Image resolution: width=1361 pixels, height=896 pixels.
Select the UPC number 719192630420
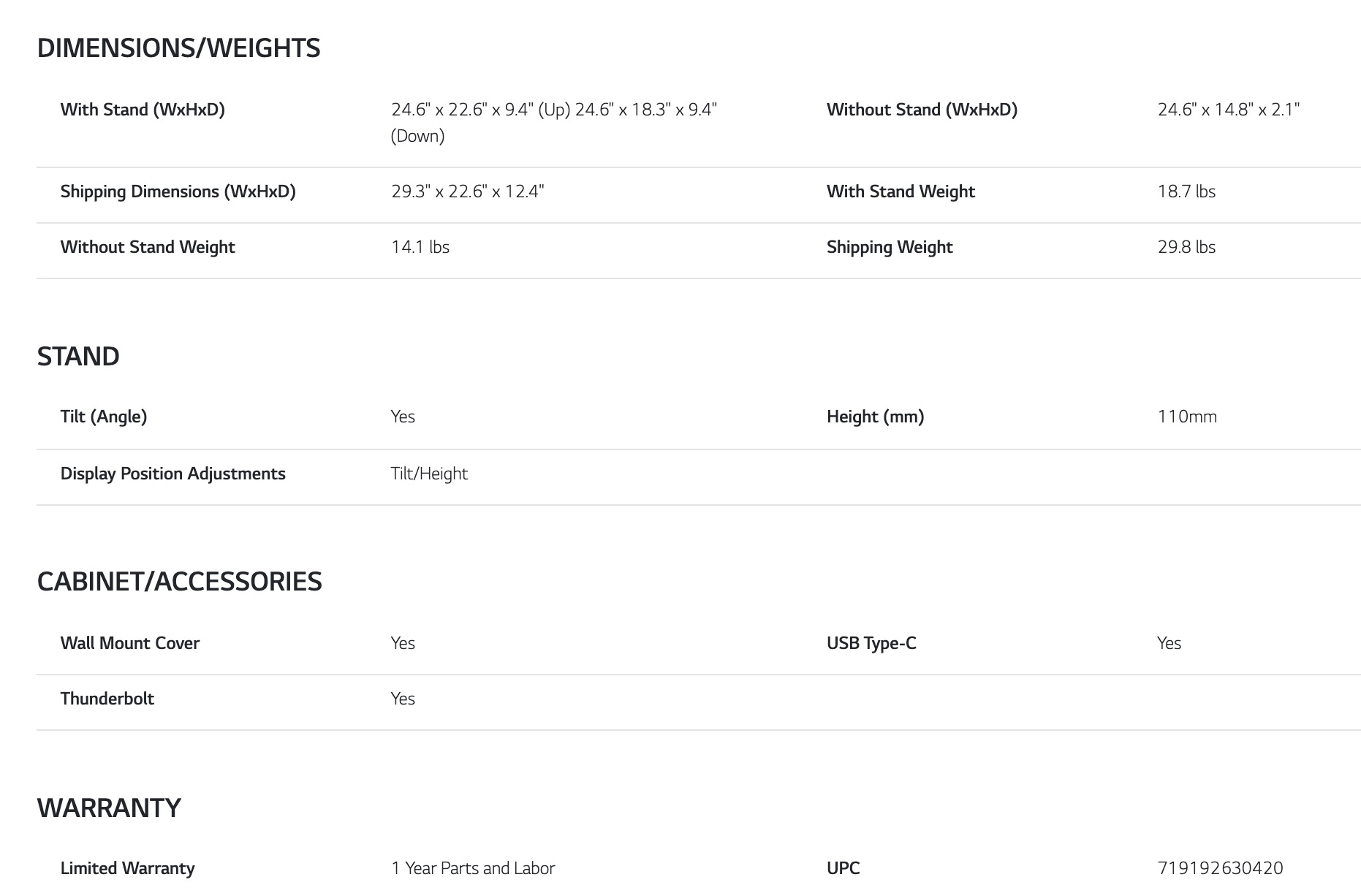[1220, 868]
